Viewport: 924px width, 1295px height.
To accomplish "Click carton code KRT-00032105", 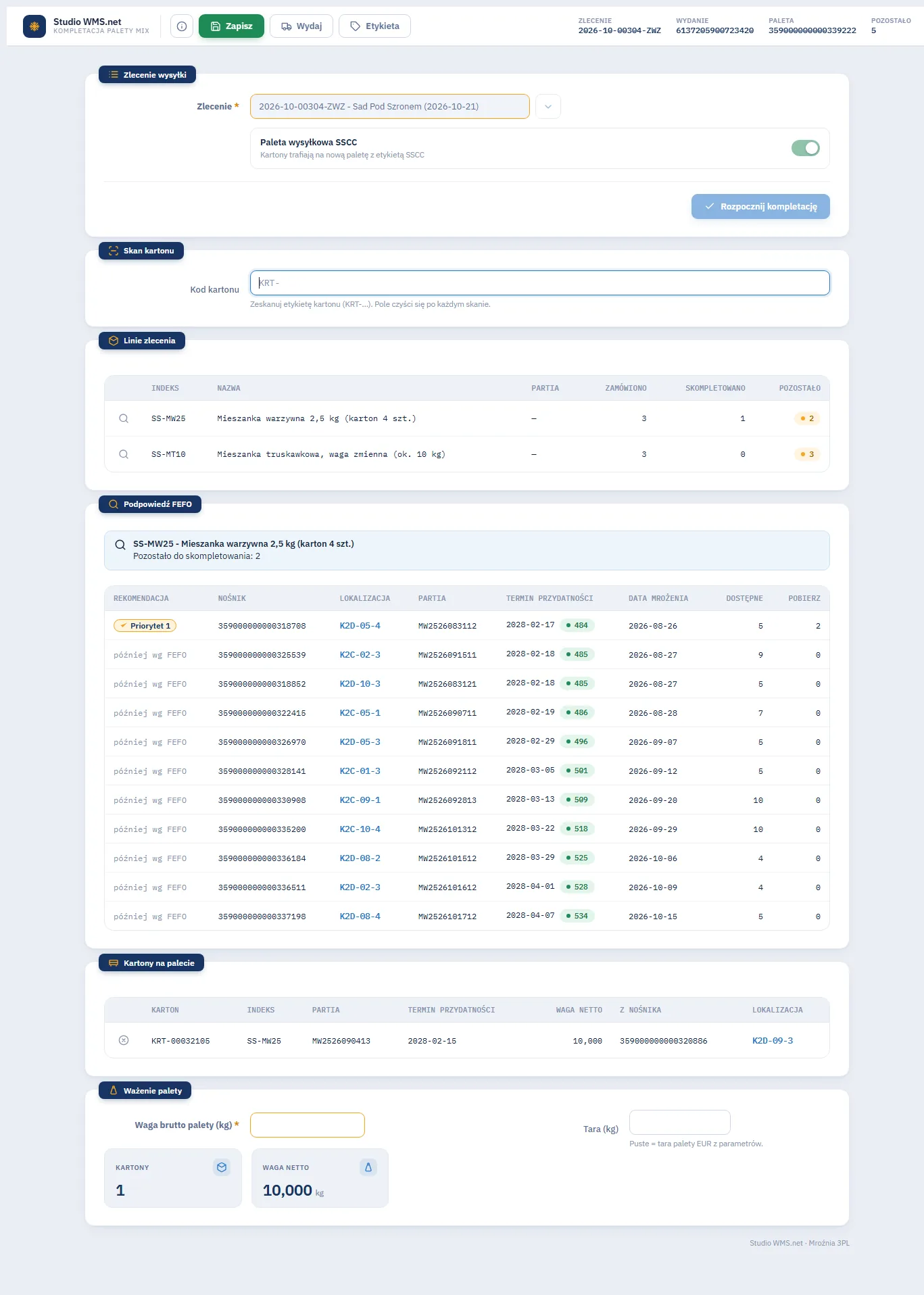I will 180,1041.
